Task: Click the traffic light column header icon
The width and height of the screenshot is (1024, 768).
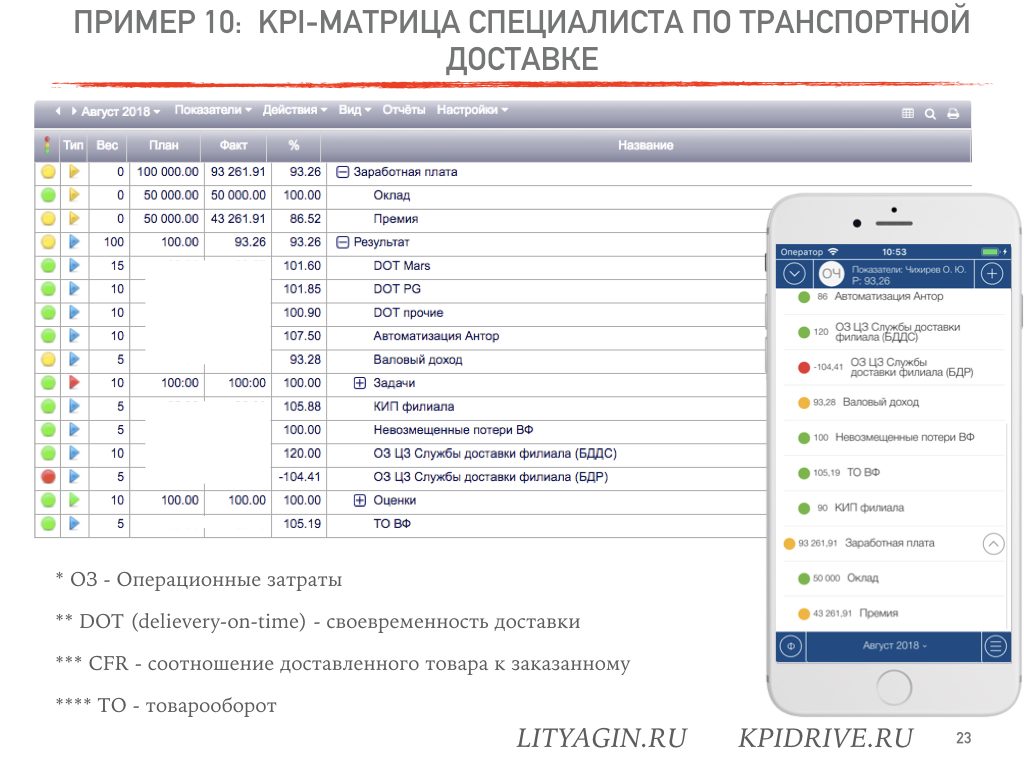Action: 47,145
